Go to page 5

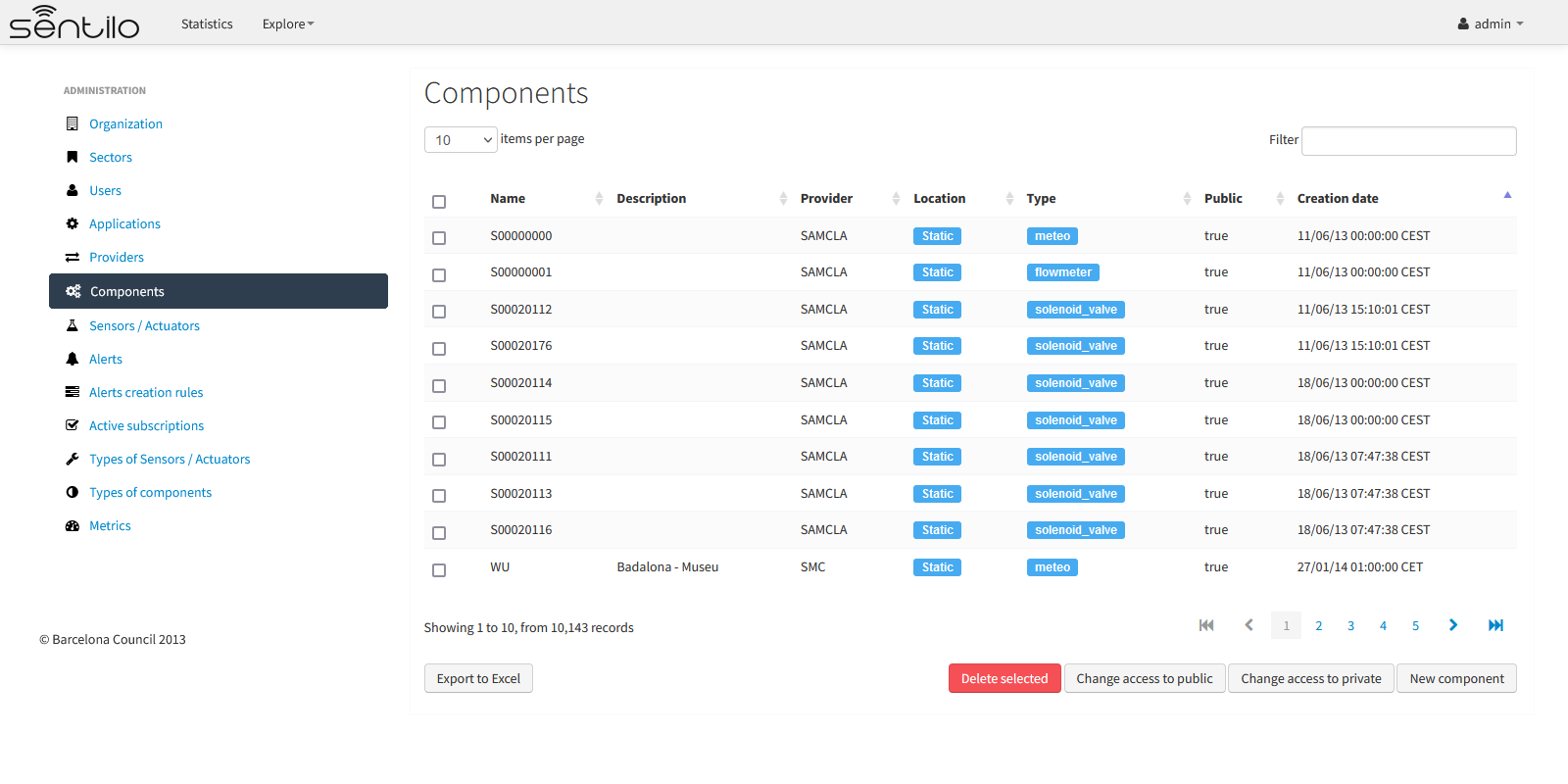[x=1415, y=625]
